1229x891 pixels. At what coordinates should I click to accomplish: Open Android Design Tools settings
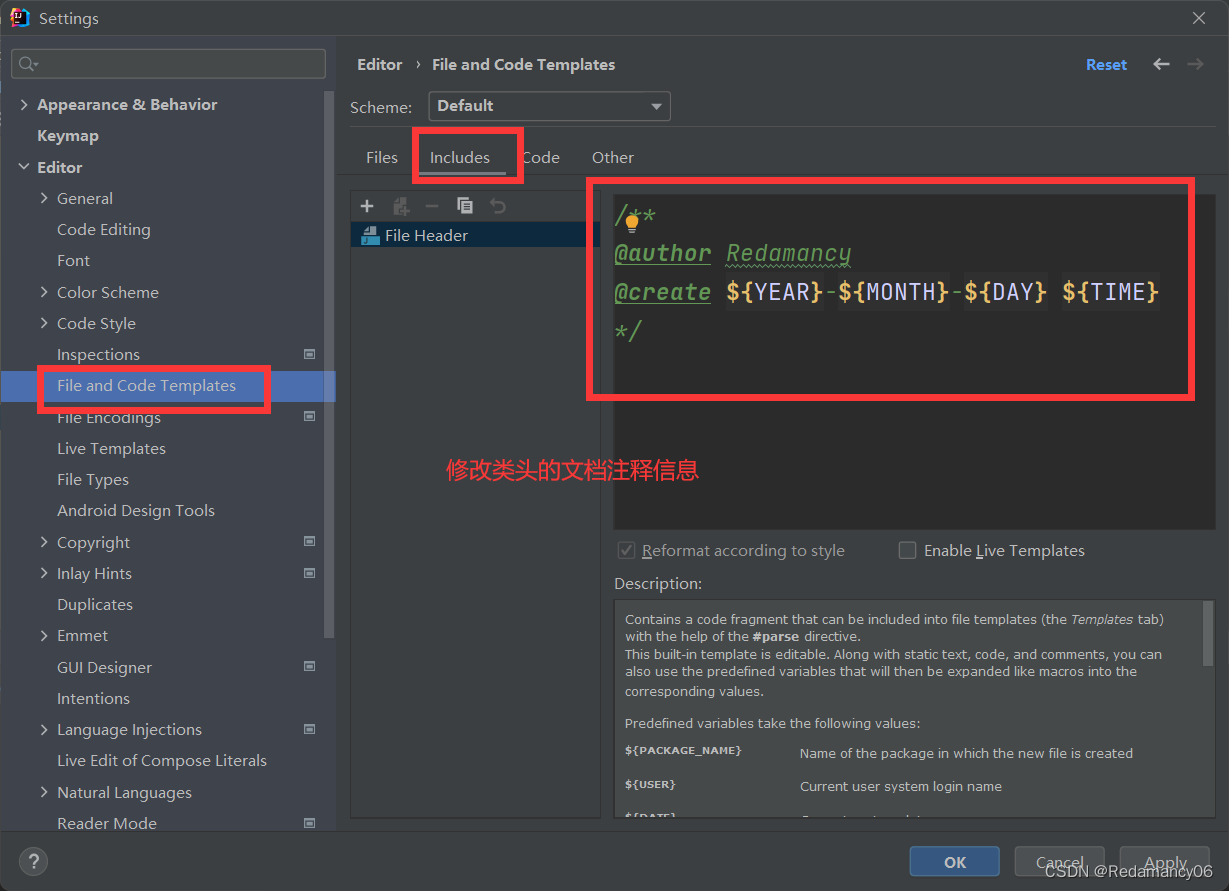pos(136,510)
